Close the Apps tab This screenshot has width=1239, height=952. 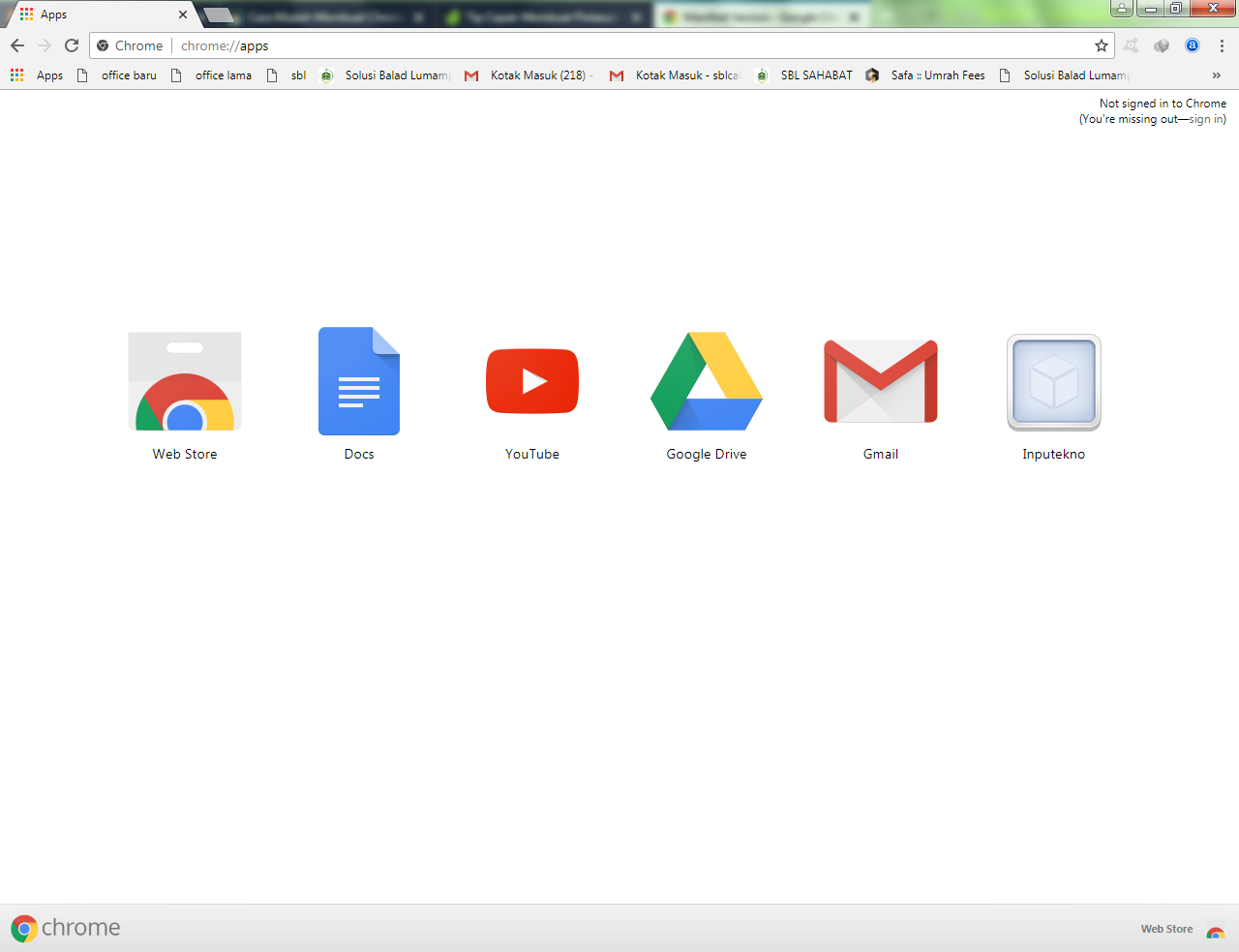(183, 15)
